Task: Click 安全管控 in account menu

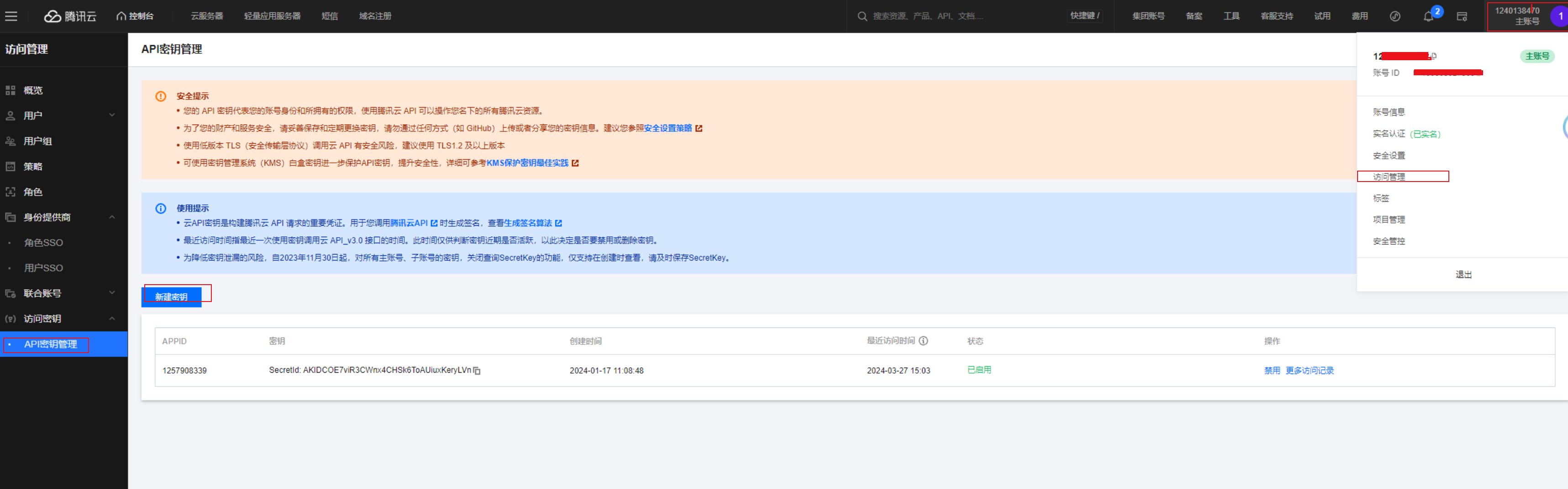Action: pos(1389,241)
